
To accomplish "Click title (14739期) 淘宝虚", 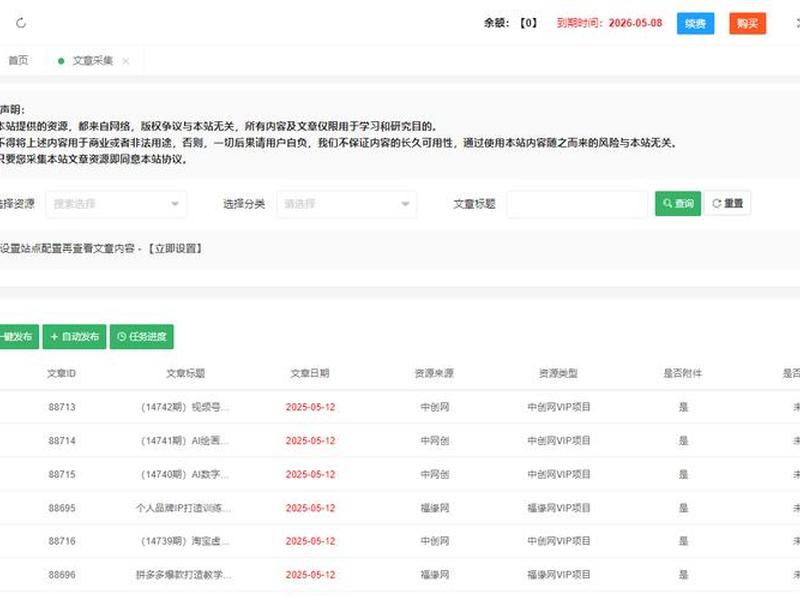I will [x=185, y=541].
